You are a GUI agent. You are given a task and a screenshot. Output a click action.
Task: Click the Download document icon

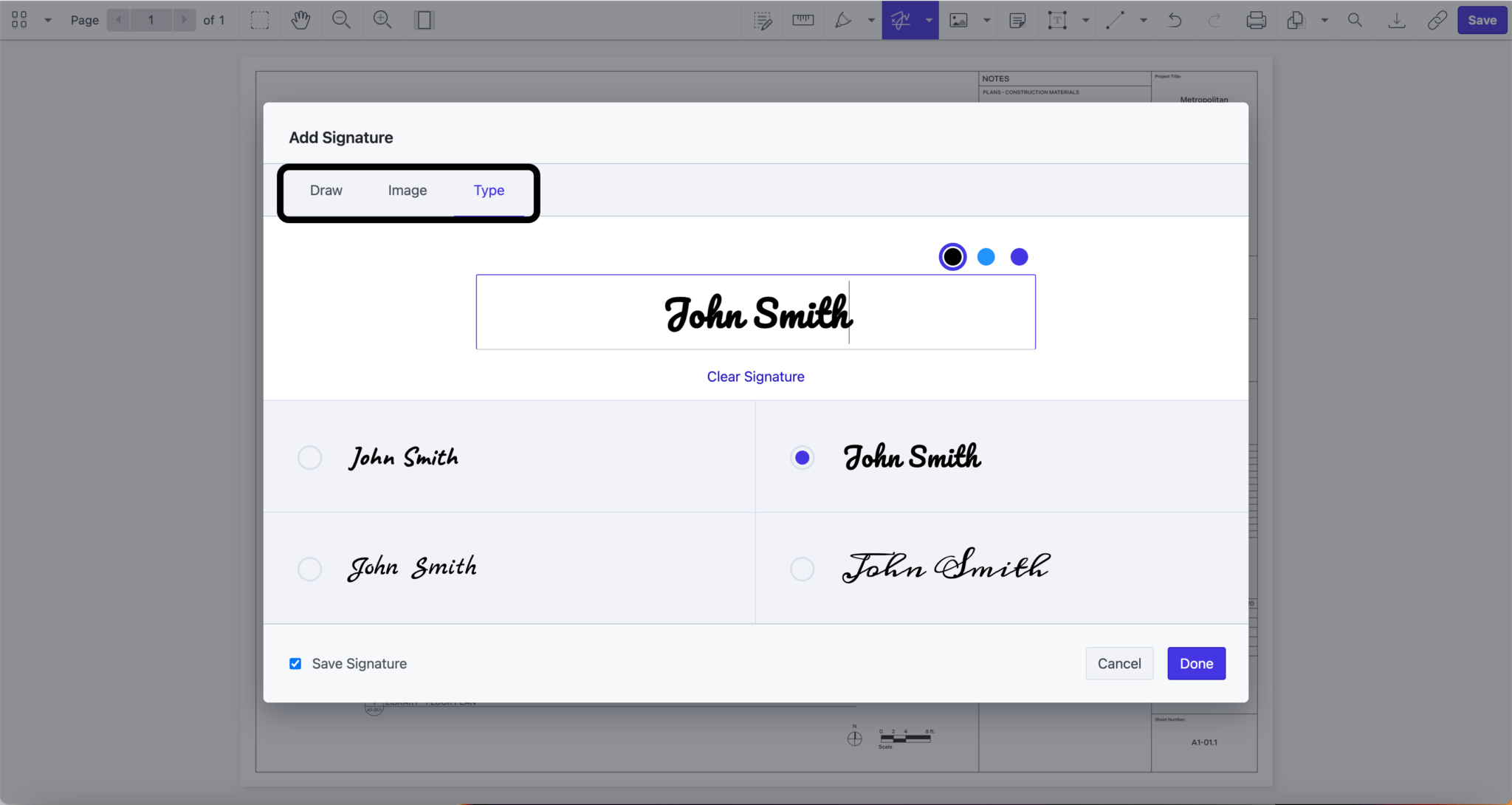(1395, 20)
